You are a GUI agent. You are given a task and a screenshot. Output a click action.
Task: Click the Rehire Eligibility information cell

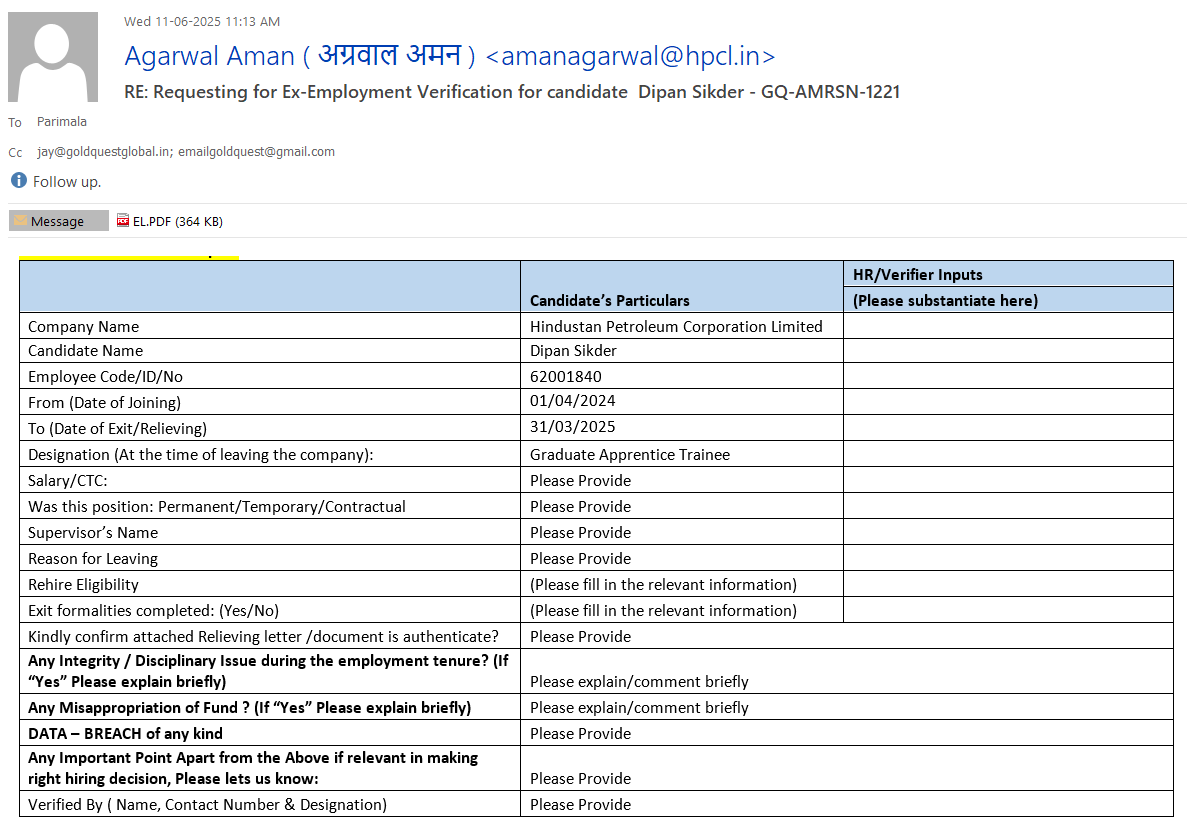[663, 584]
